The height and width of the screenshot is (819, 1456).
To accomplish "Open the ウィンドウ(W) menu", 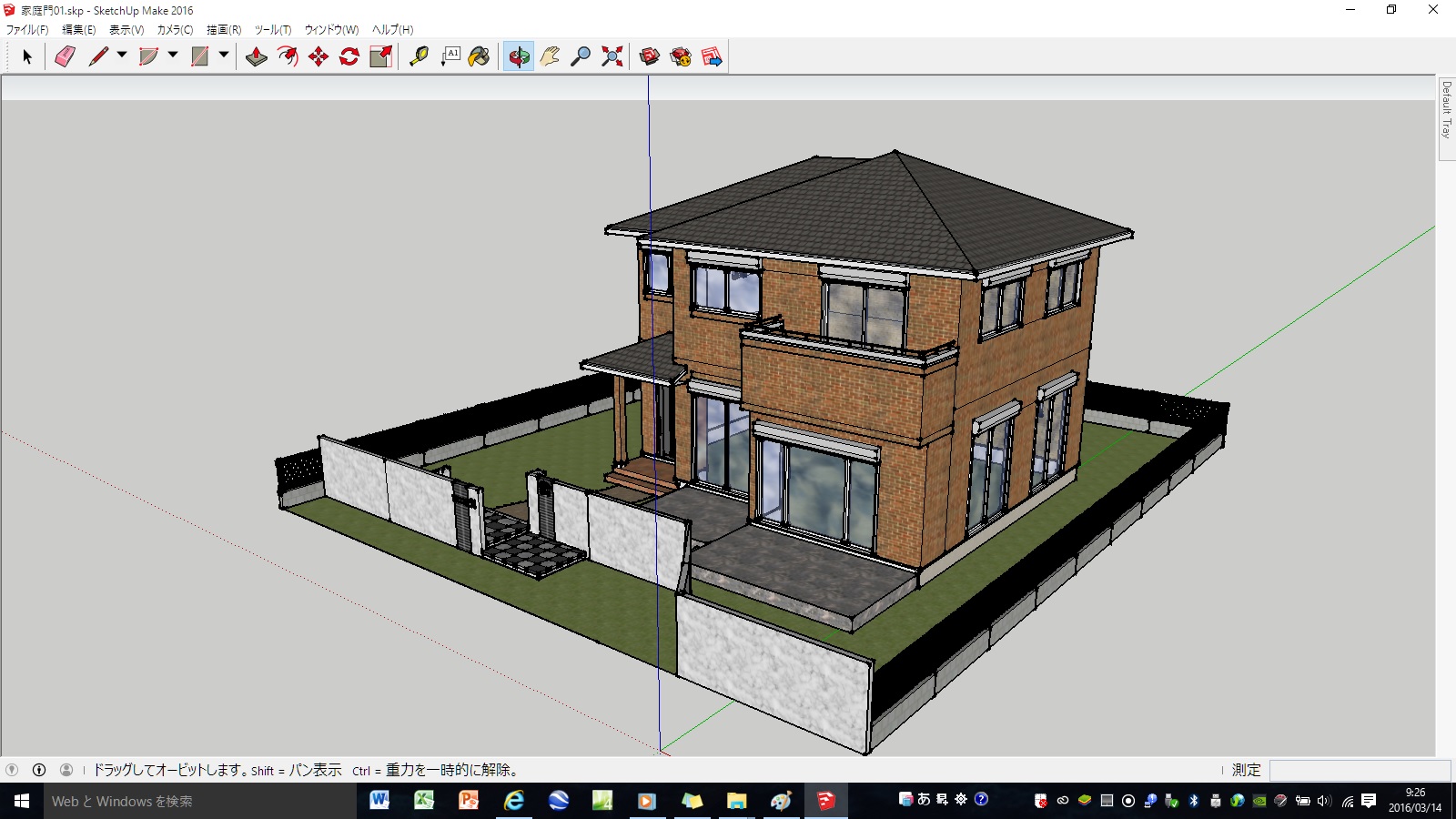I will click(x=331, y=29).
